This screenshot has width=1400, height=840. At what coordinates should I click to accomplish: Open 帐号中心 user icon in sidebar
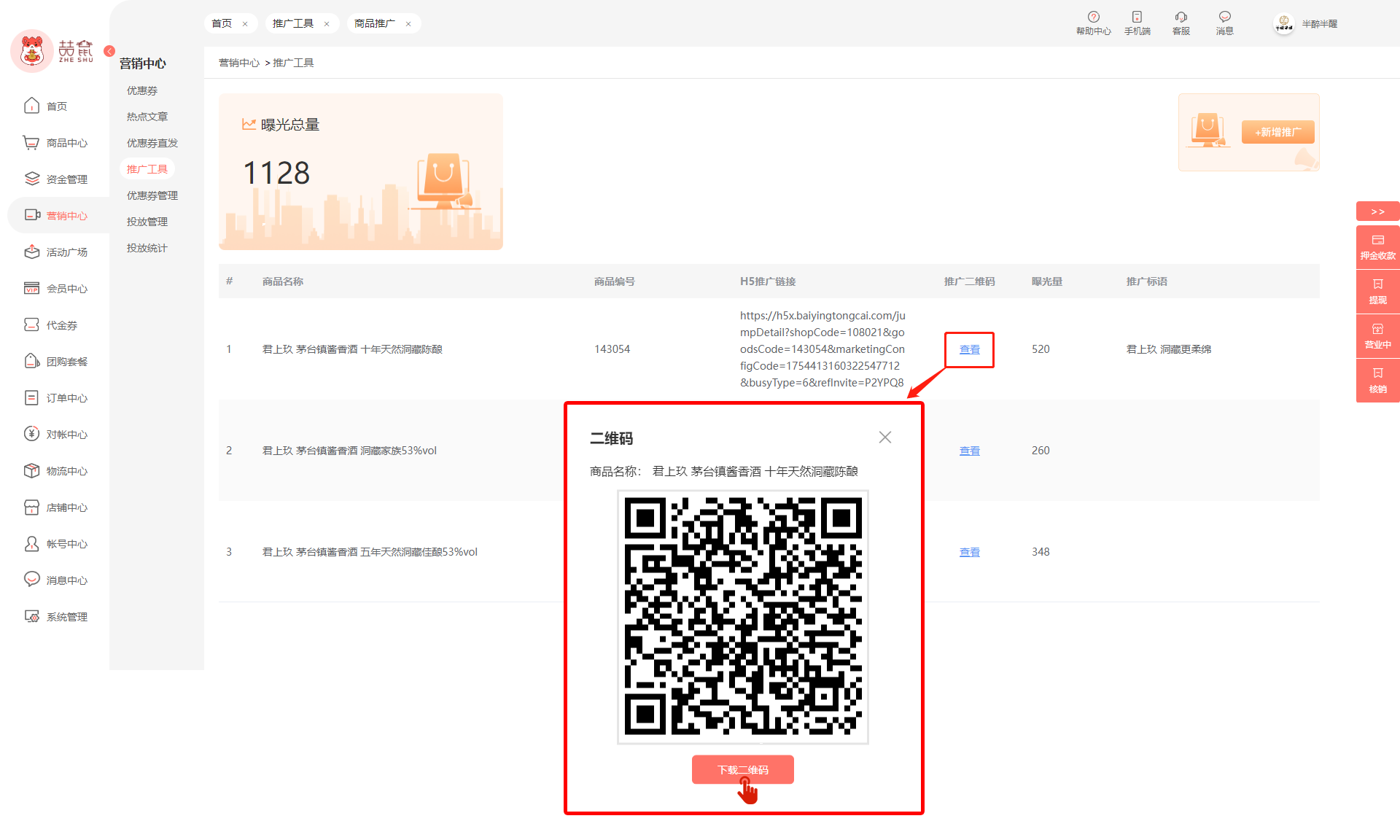tap(31, 543)
